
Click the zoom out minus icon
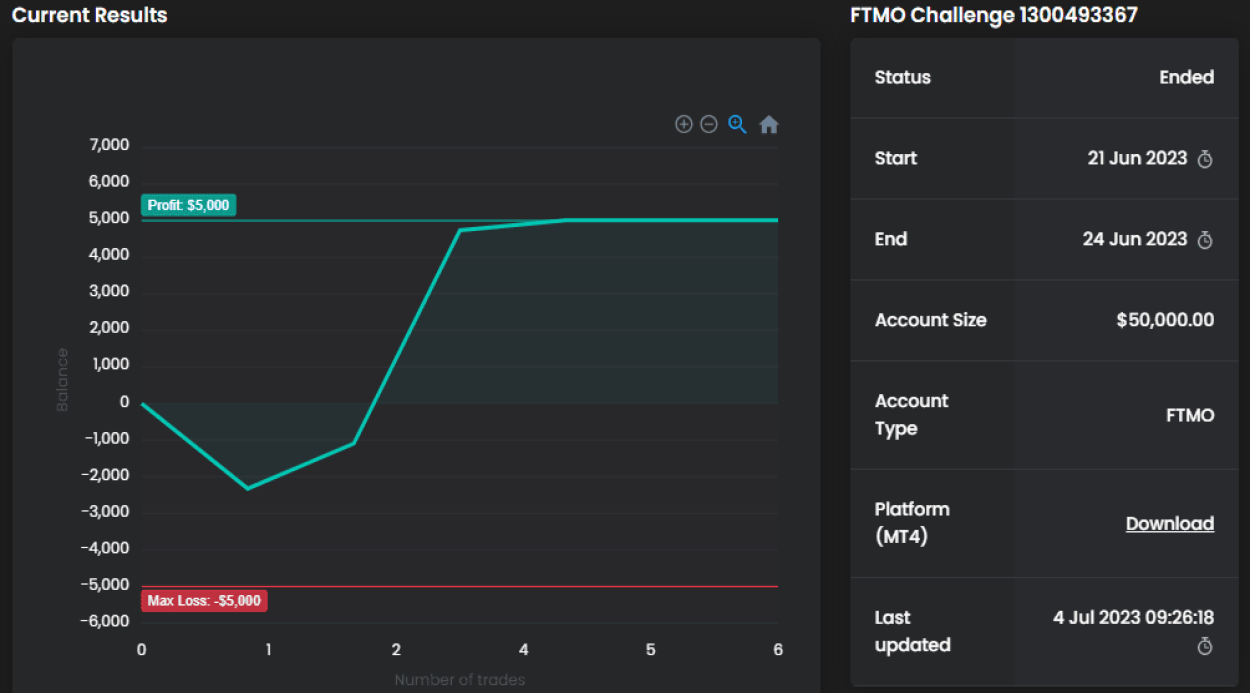[x=709, y=124]
